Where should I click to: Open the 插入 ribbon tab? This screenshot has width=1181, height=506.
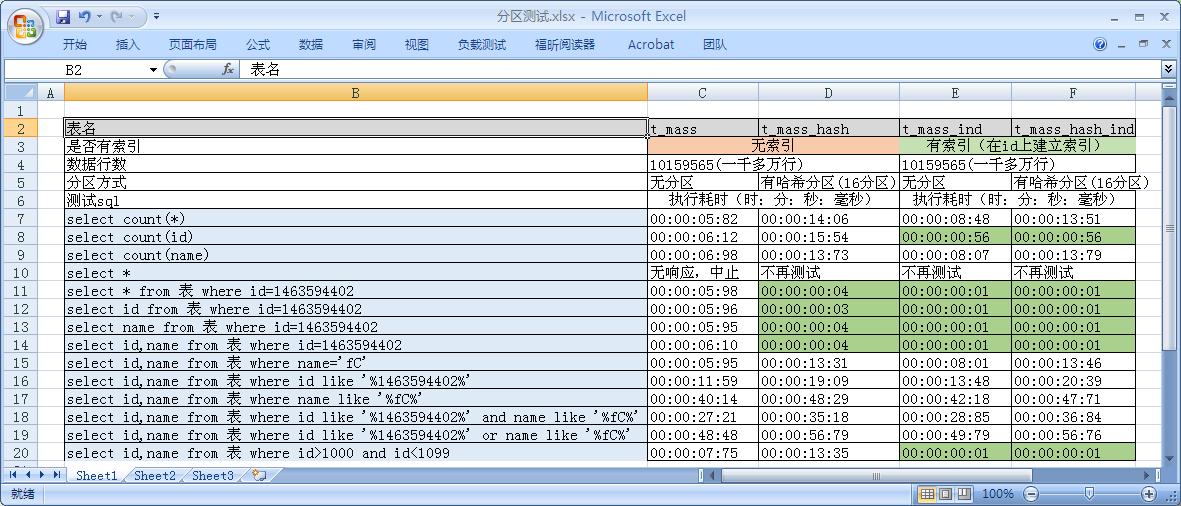point(127,44)
